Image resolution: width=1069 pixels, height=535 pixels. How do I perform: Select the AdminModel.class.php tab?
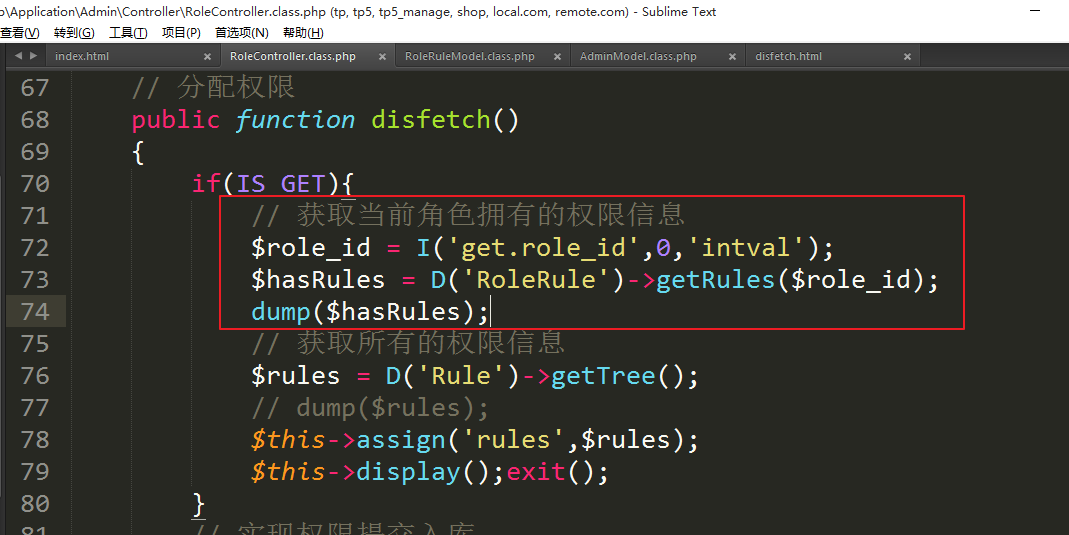[638, 57]
